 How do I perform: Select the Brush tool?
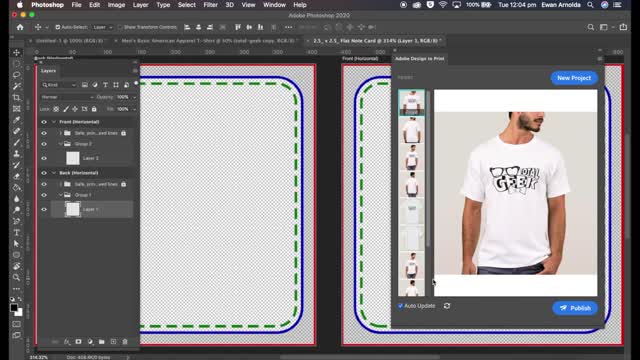16,142
